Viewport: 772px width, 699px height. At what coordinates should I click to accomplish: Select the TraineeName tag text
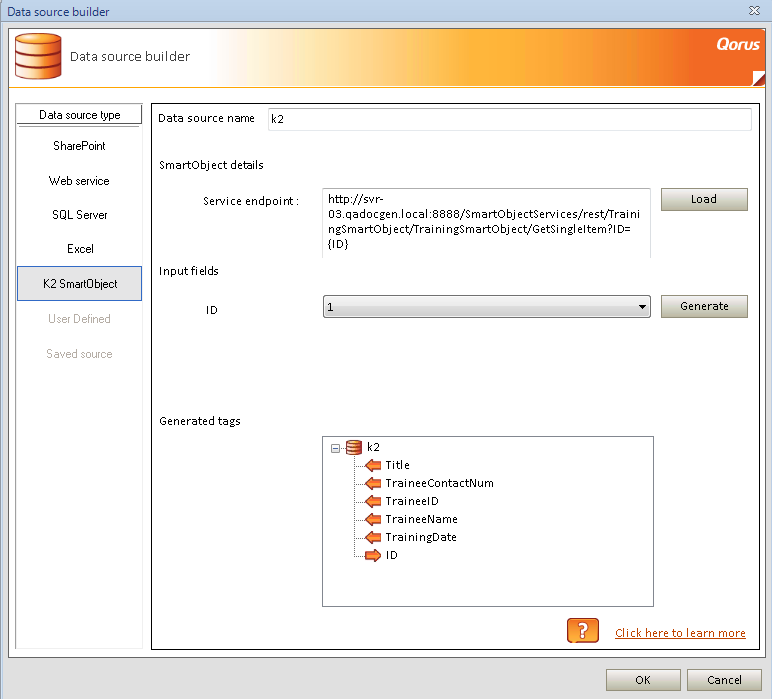tap(421, 519)
